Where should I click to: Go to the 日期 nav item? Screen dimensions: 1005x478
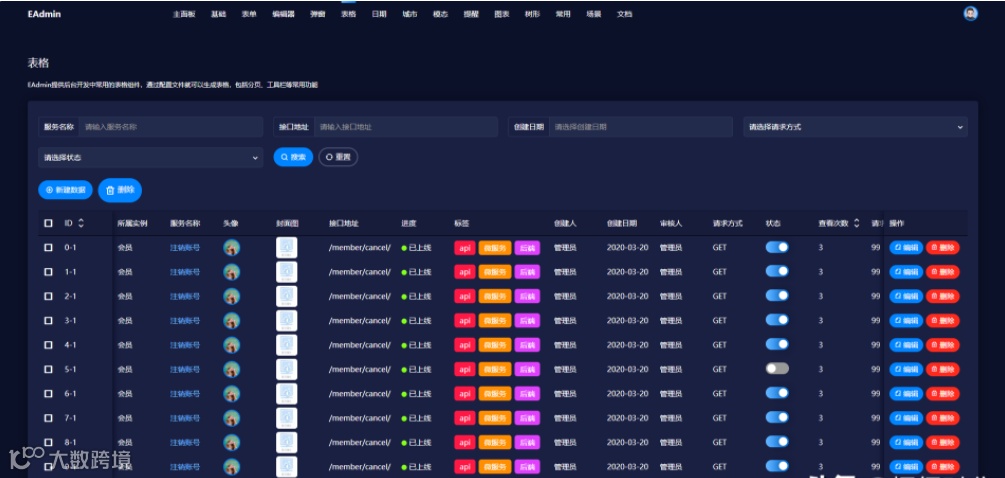click(379, 13)
